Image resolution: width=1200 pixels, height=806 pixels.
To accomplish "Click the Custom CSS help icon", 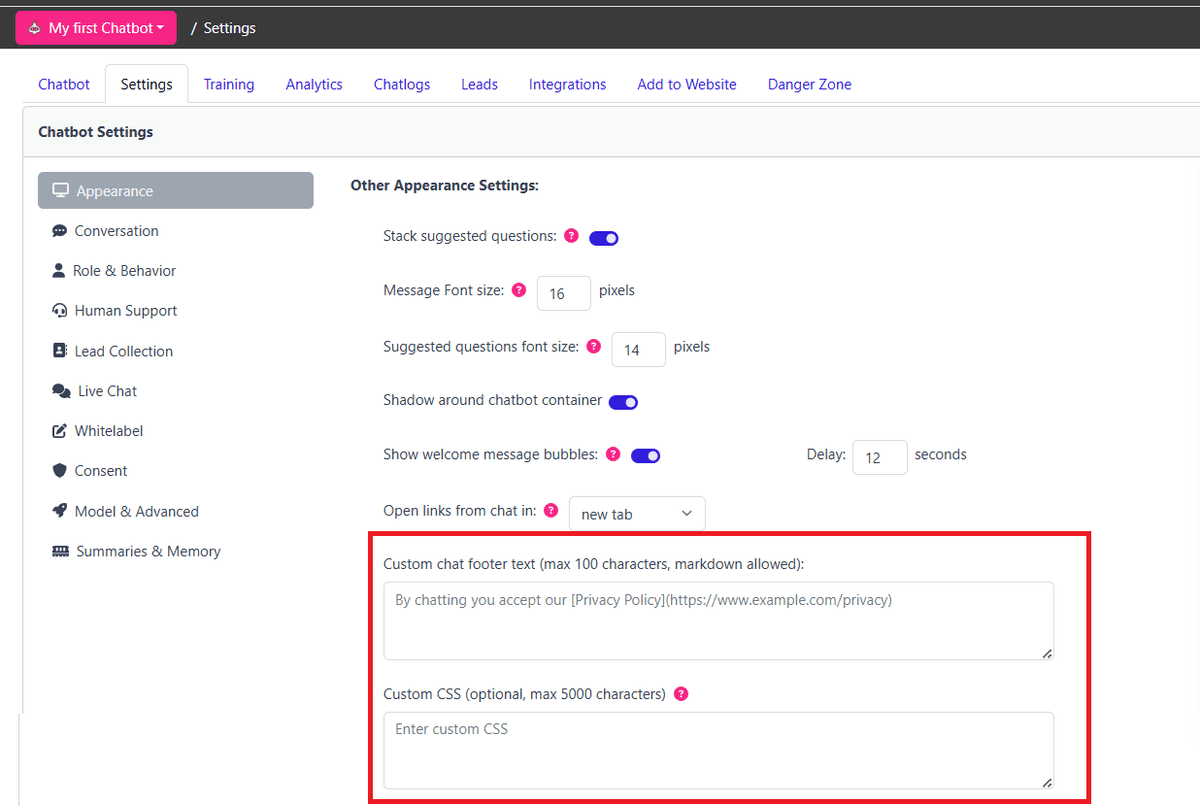I will click(681, 693).
